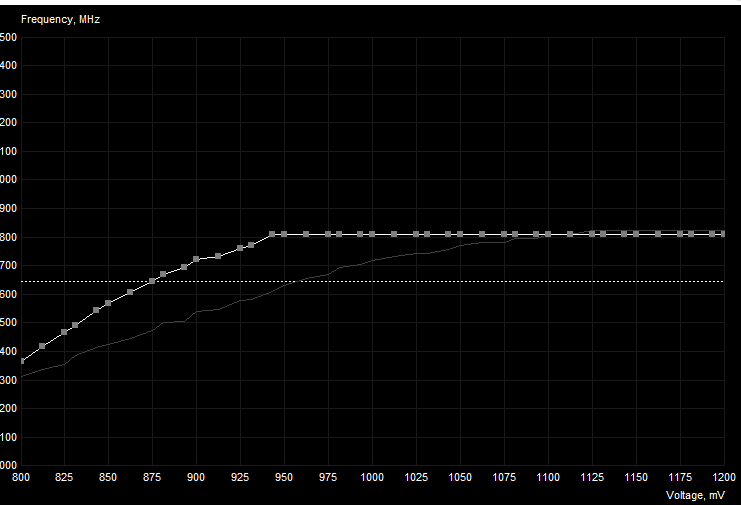The width and height of the screenshot is (741, 505).
Task: Select the curve point on the dotted line at 875 mV
Action: pos(152,281)
